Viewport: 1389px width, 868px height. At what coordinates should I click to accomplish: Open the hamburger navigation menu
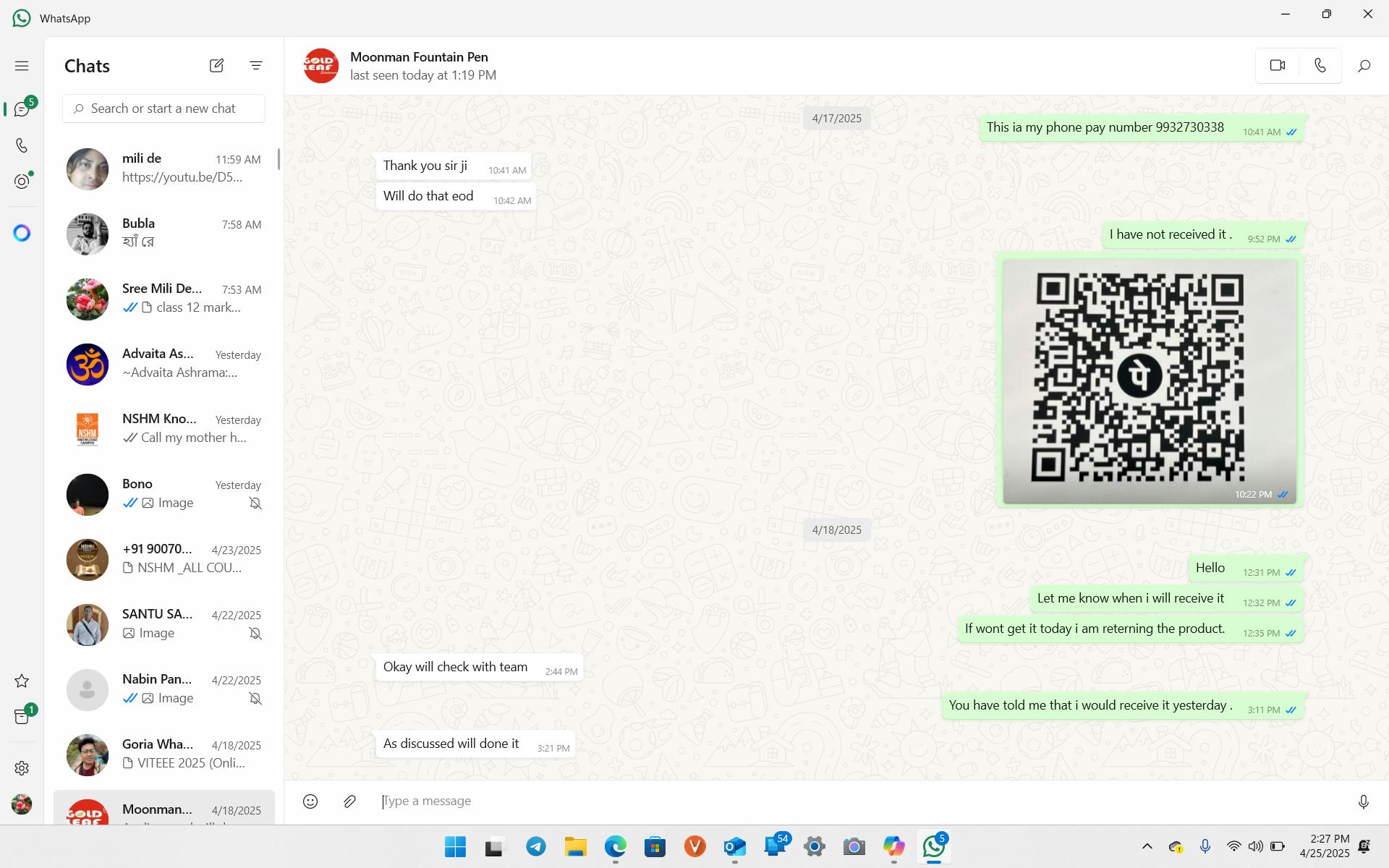pyautogui.click(x=22, y=66)
